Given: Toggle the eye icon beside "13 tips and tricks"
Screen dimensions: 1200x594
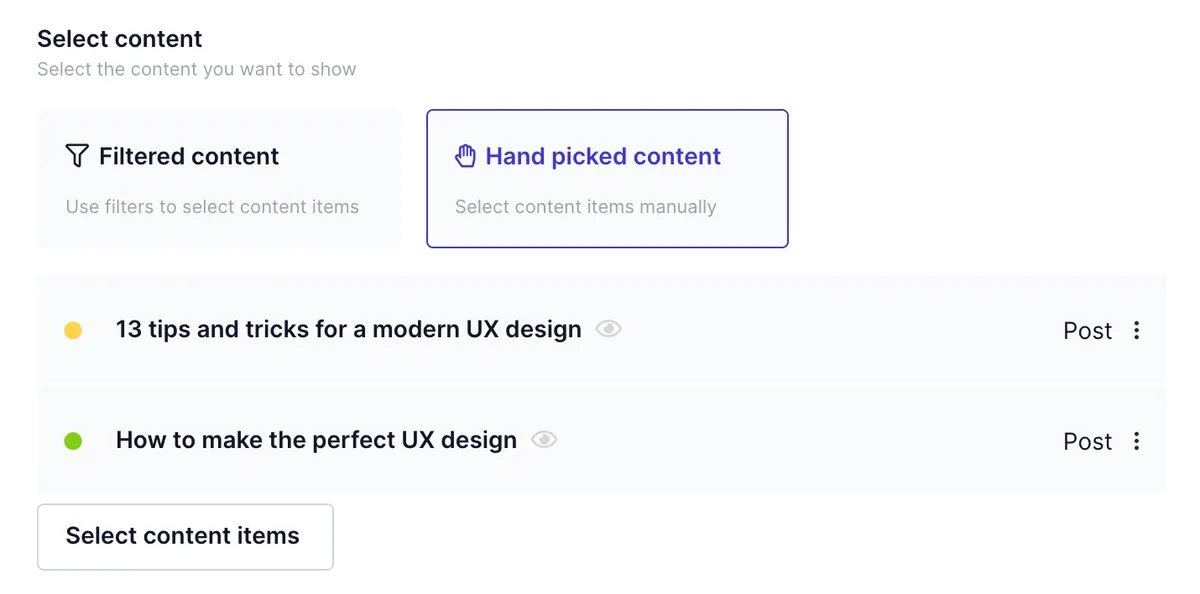Looking at the screenshot, I should point(608,329).
